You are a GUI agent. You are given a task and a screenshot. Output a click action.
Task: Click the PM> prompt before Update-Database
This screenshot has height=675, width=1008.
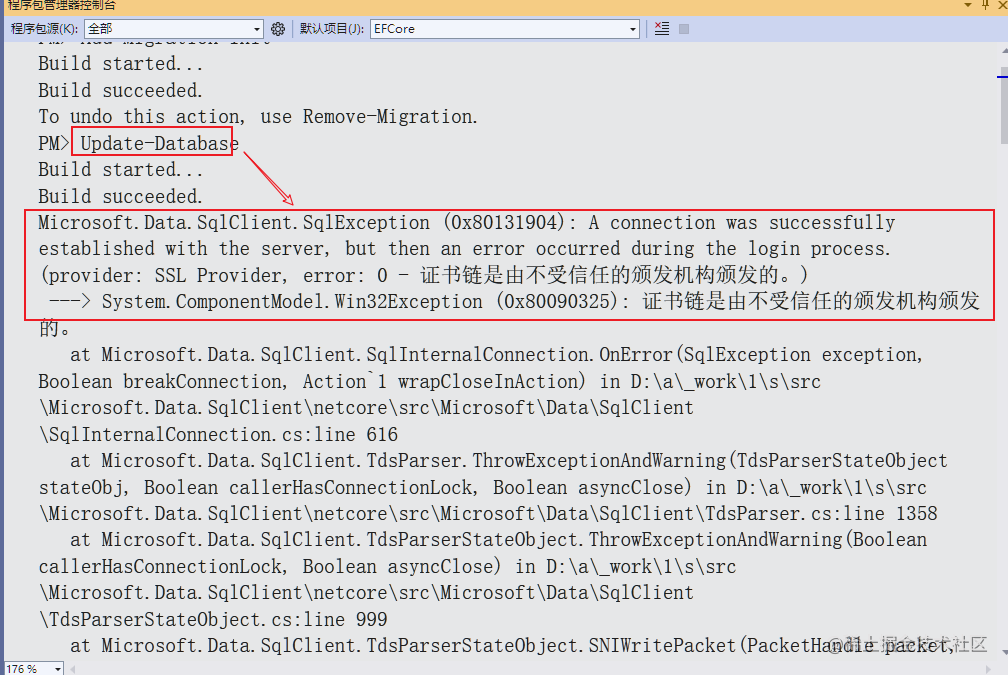click(x=53, y=143)
